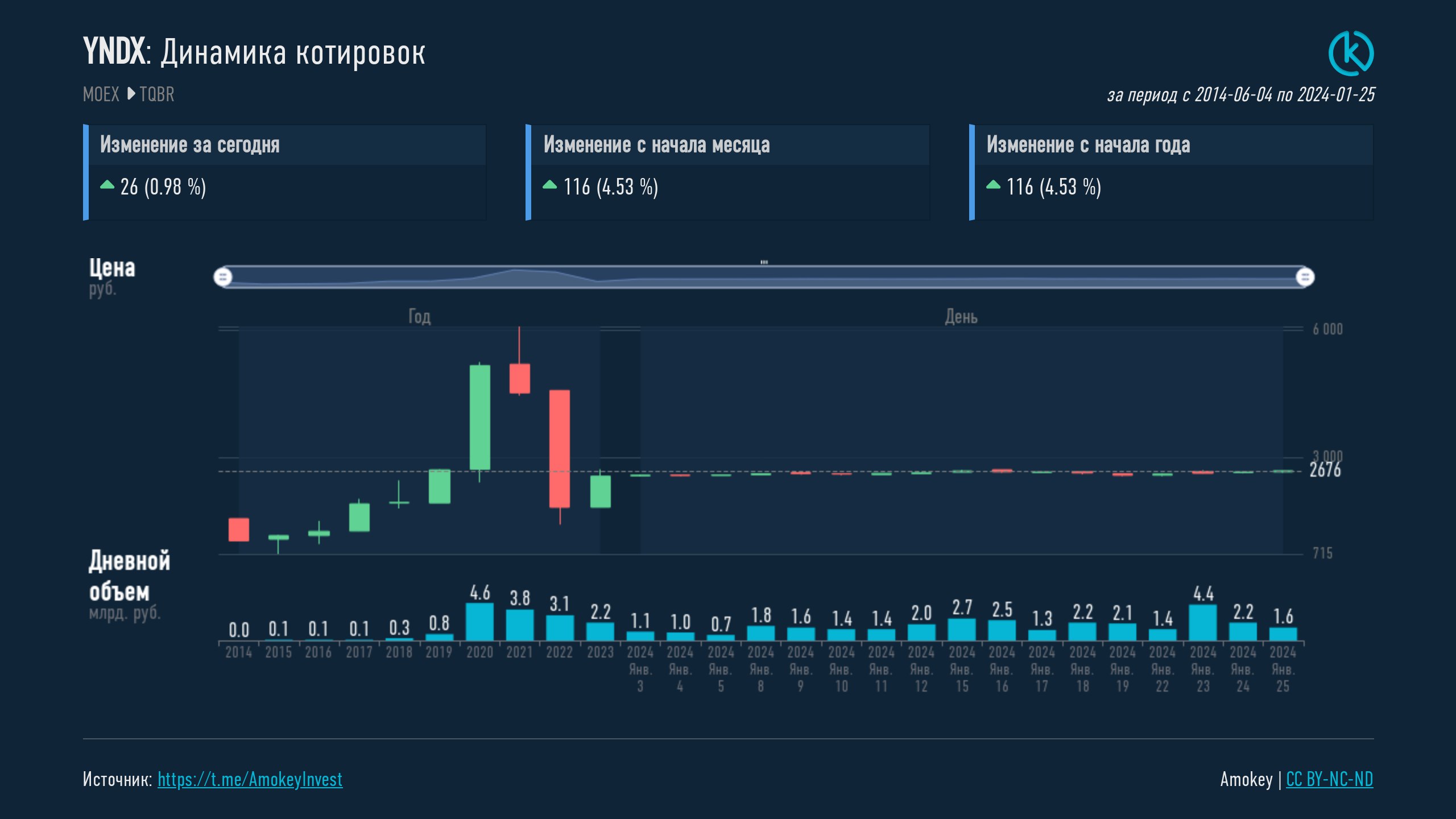Open the CC BY-NC-ND license link
This screenshot has height=819, width=1456.
point(1329,779)
